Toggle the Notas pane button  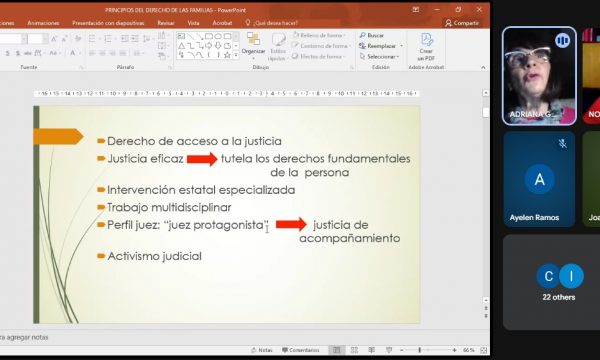click(262, 350)
